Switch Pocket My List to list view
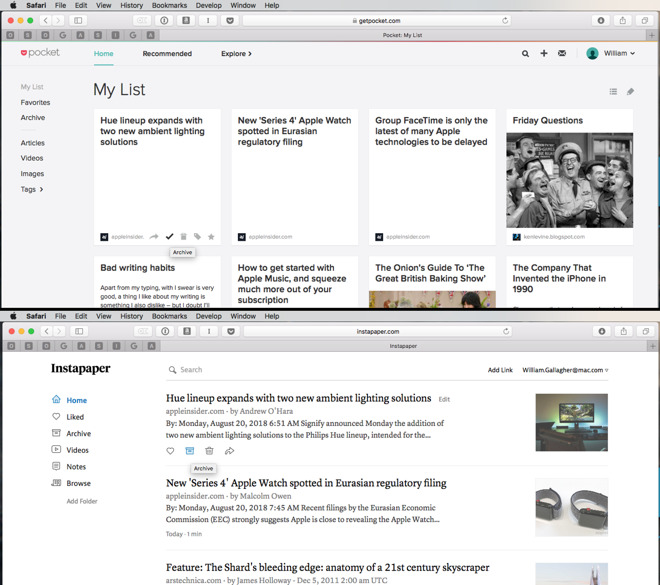 point(613,91)
